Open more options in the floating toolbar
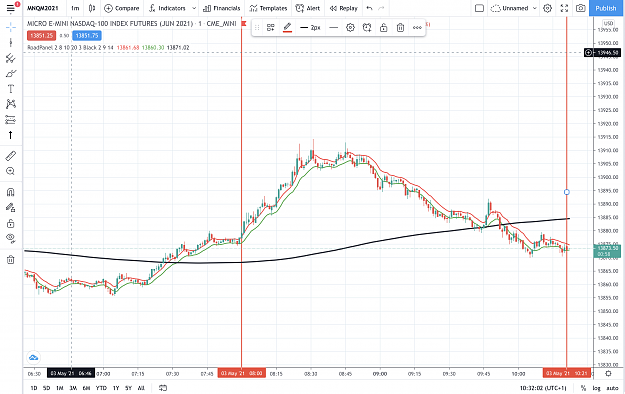The width and height of the screenshot is (625, 394). (417, 28)
